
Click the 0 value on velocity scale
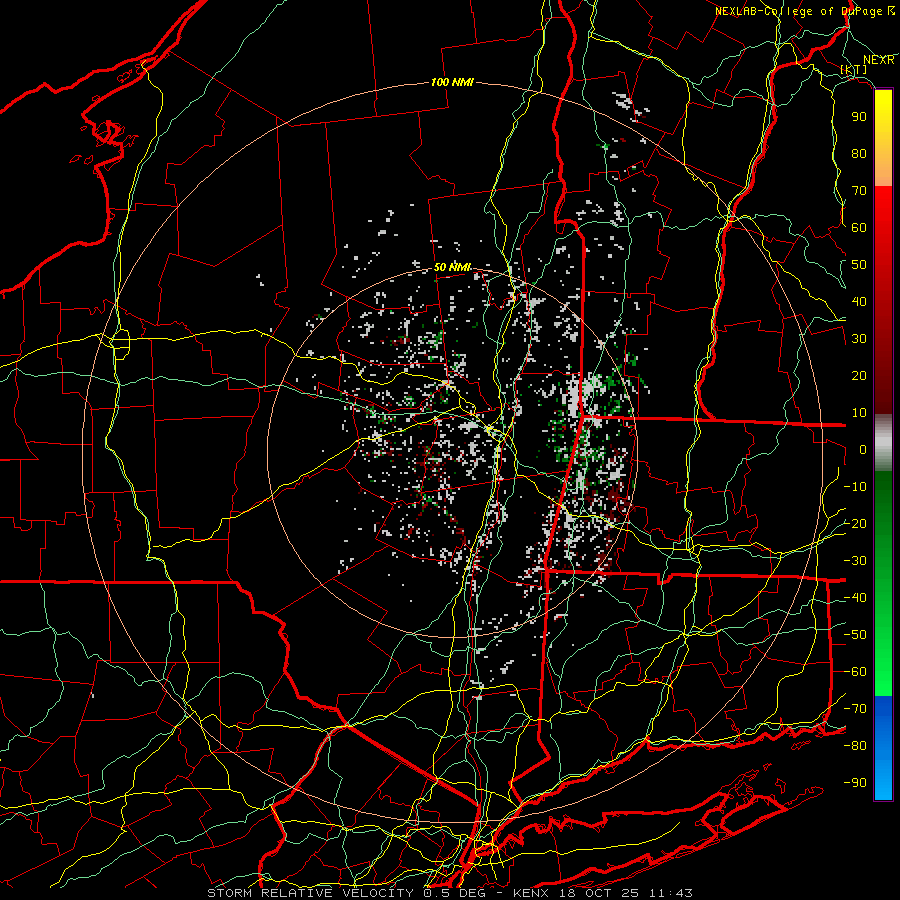(863, 449)
